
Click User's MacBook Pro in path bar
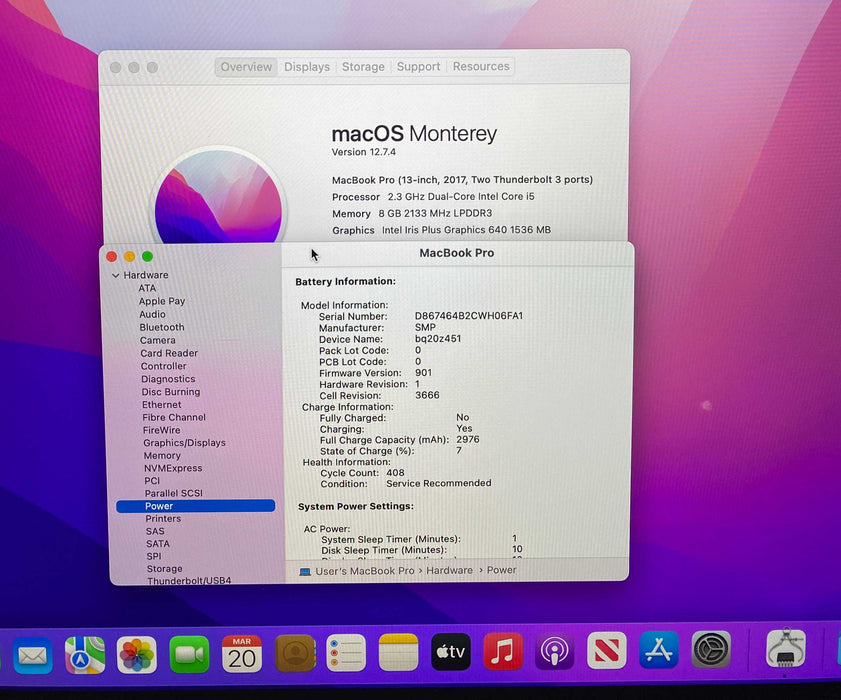tap(365, 571)
